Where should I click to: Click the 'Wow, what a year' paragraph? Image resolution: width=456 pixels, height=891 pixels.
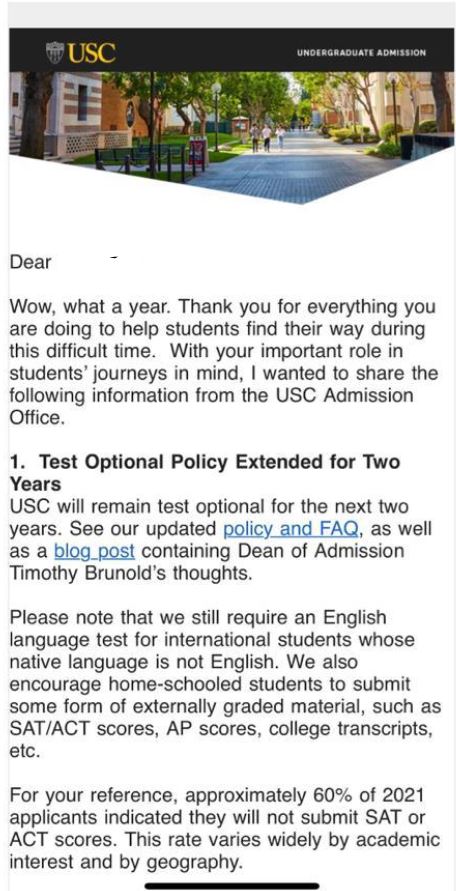pos(224,362)
